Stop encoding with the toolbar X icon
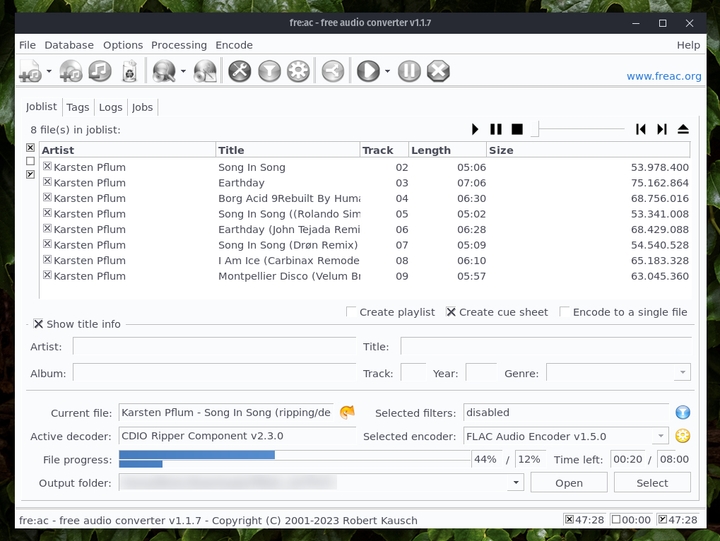The height and width of the screenshot is (541, 720). (439, 71)
